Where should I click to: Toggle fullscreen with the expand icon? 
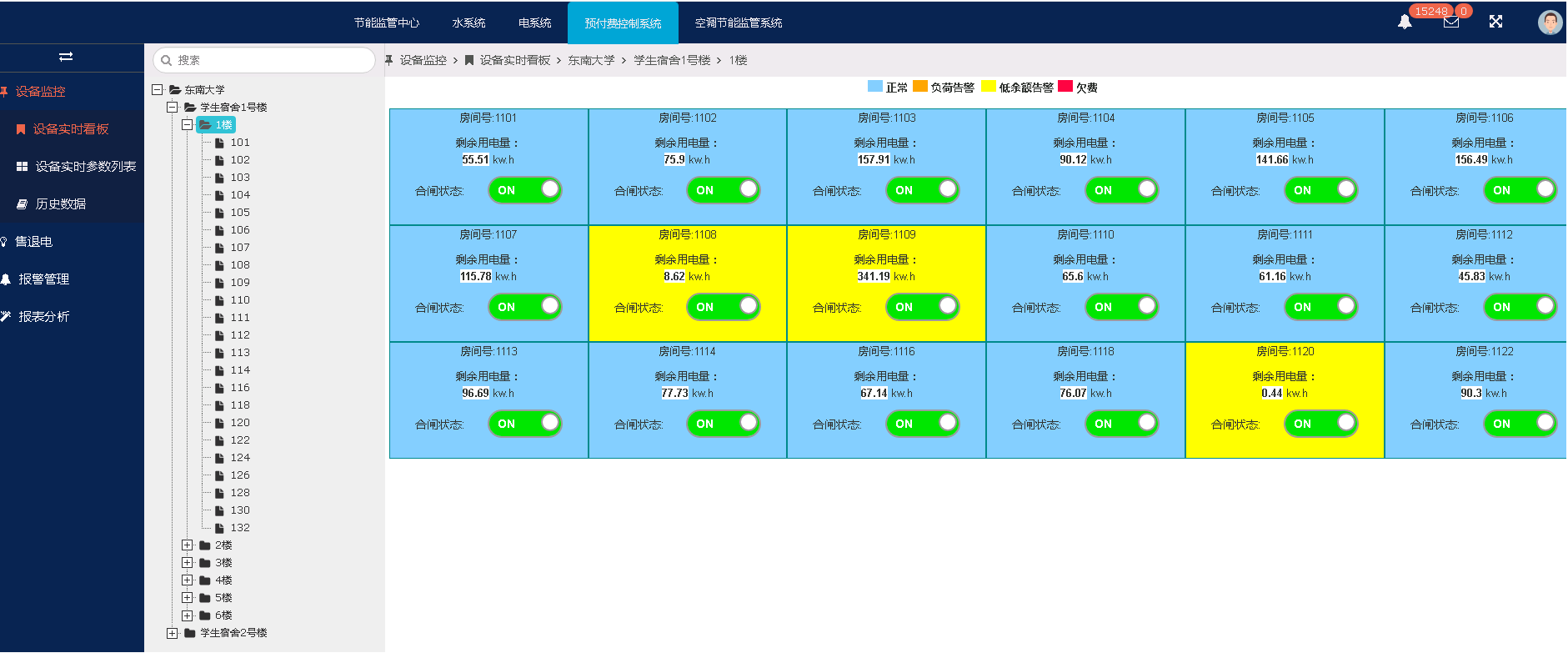(1495, 22)
